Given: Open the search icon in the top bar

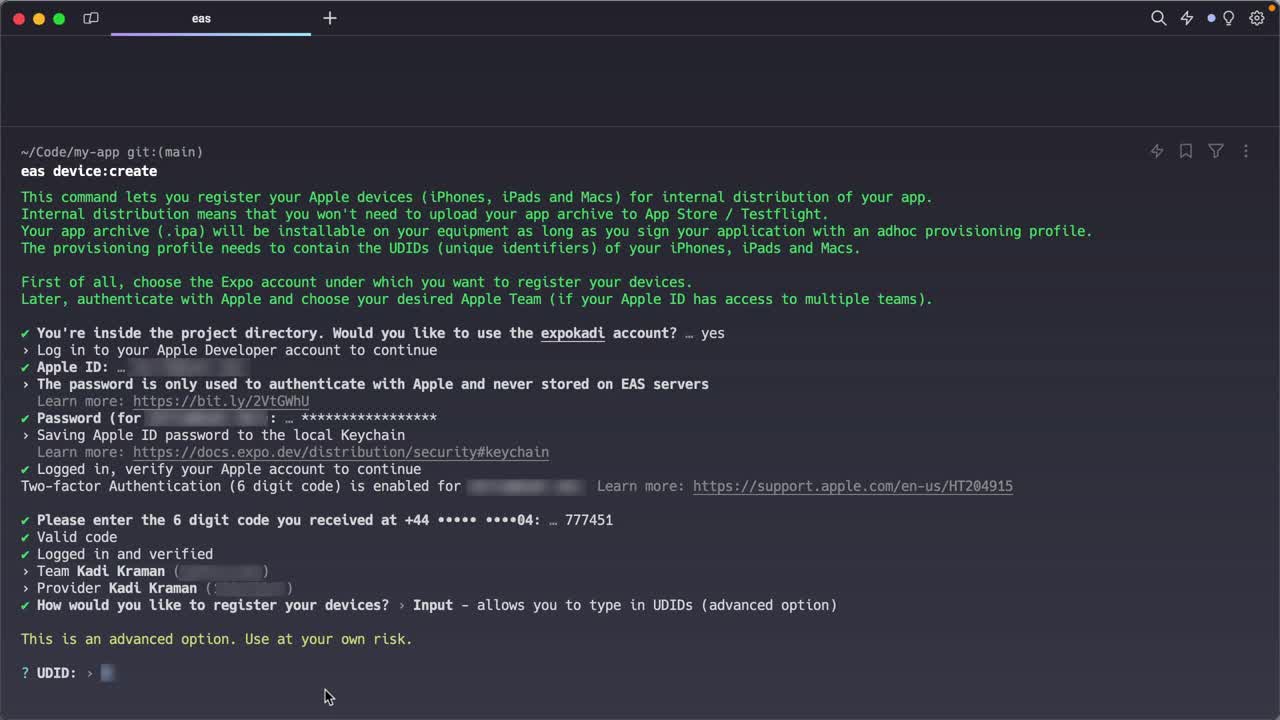Looking at the screenshot, I should coord(1158,18).
